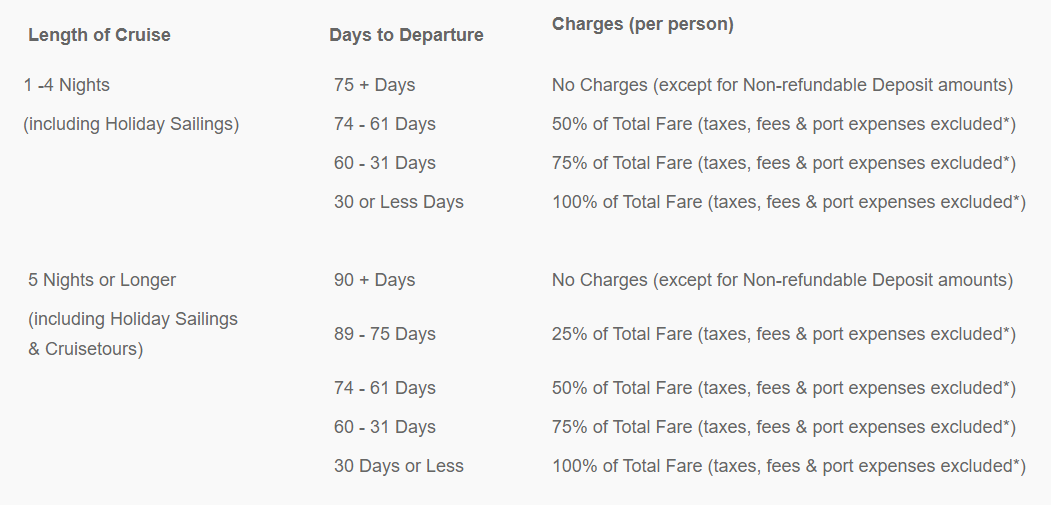
Task: Click the 90 + Days cell
Action: [x=375, y=280]
